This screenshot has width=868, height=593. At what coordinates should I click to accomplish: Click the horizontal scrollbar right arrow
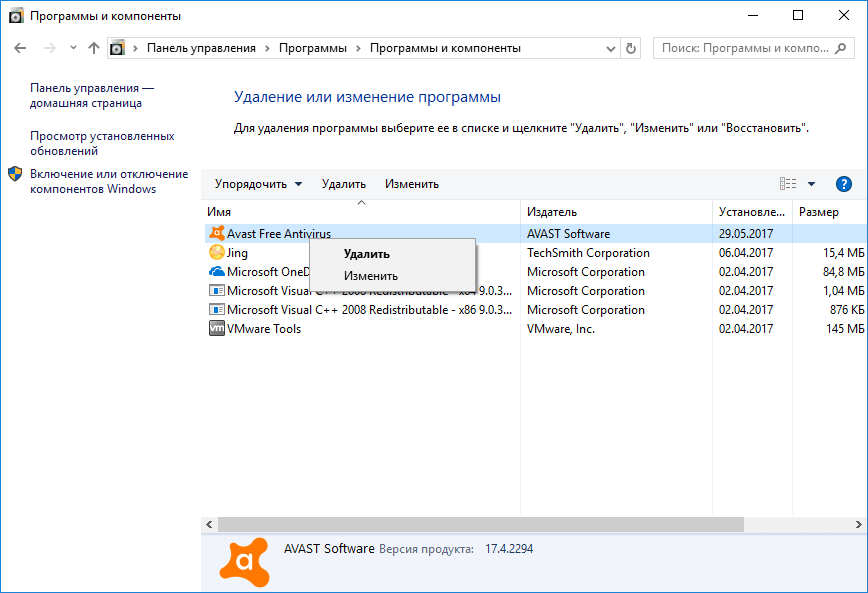859,524
